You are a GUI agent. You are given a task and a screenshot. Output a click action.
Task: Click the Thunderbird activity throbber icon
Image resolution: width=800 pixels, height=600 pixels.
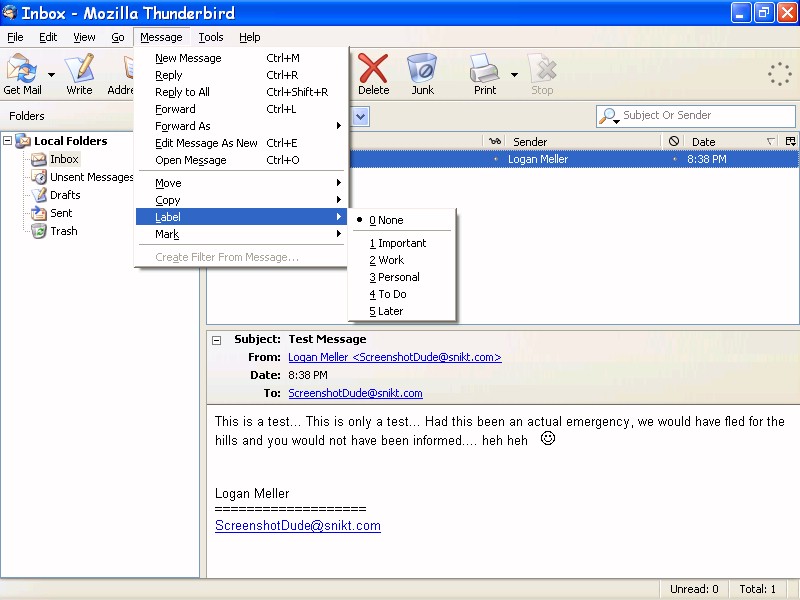click(x=780, y=74)
